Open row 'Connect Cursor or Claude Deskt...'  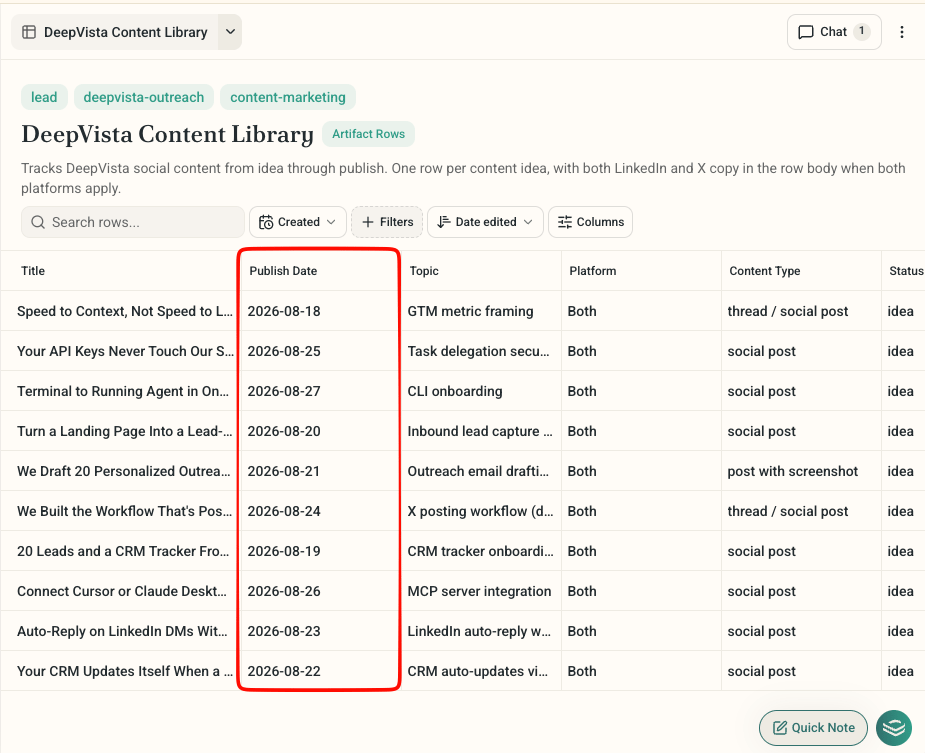(x=122, y=591)
